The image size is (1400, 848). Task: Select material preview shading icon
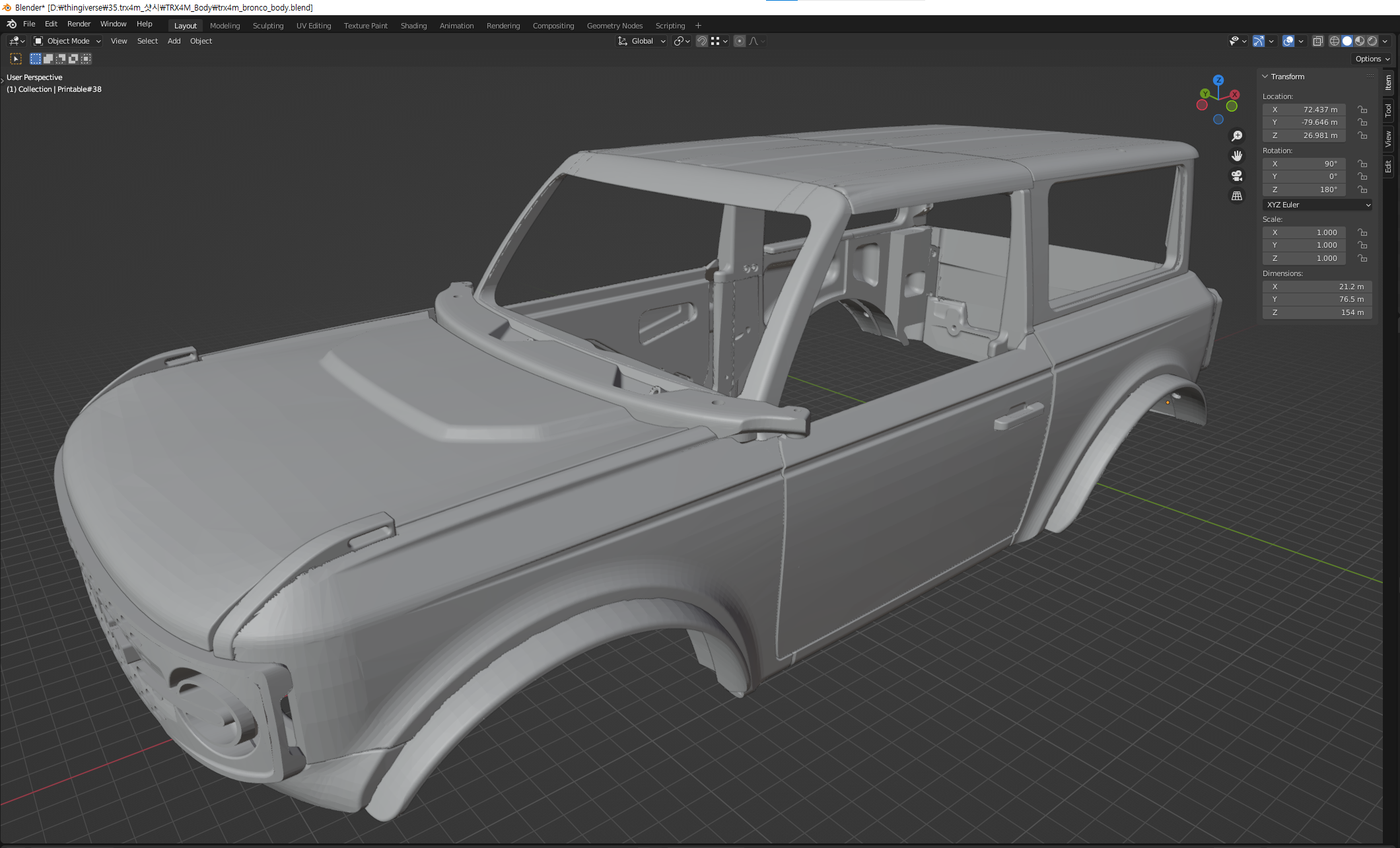(1360, 41)
